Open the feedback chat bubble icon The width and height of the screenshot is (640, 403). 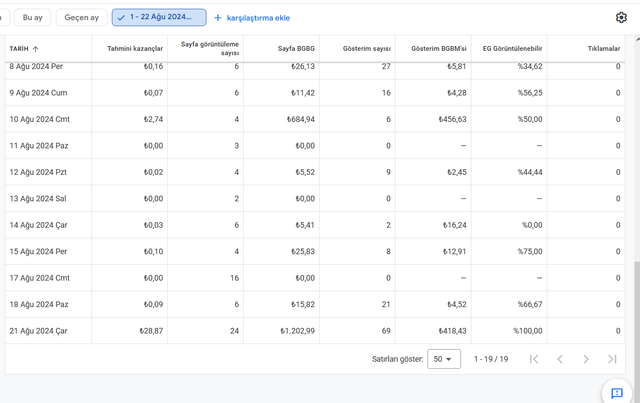[x=617, y=393]
